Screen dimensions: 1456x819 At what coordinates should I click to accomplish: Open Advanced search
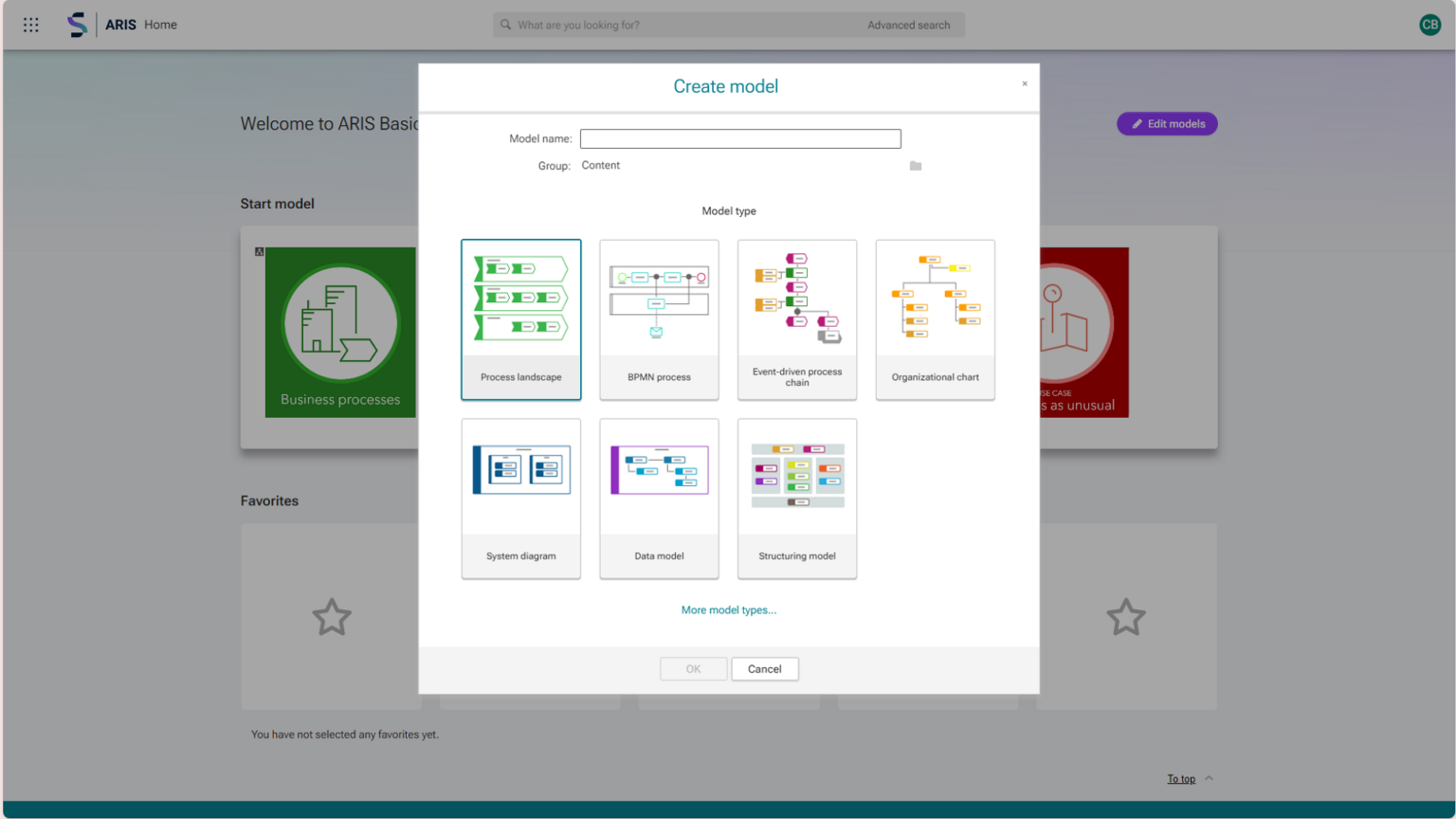click(x=908, y=25)
